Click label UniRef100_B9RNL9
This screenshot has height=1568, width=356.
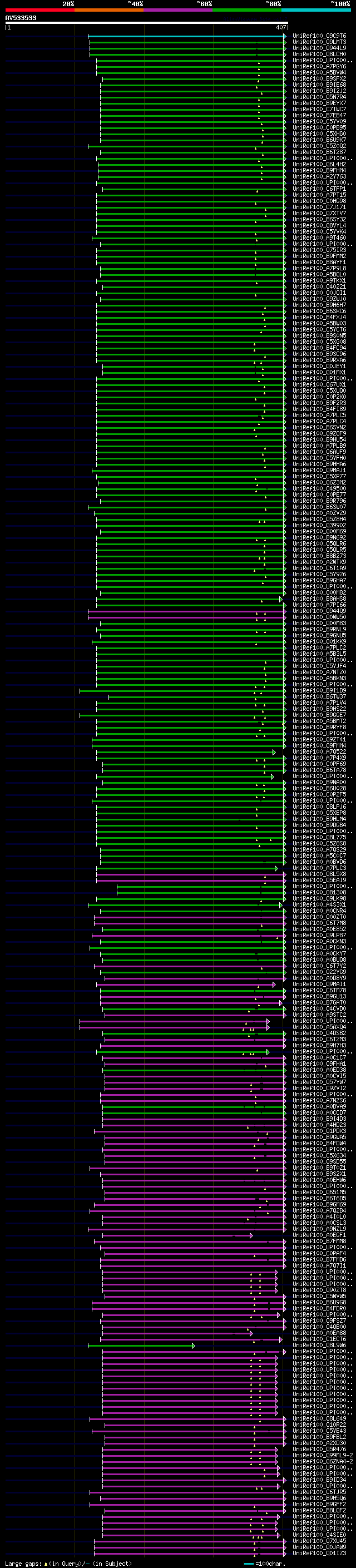click(x=319, y=630)
